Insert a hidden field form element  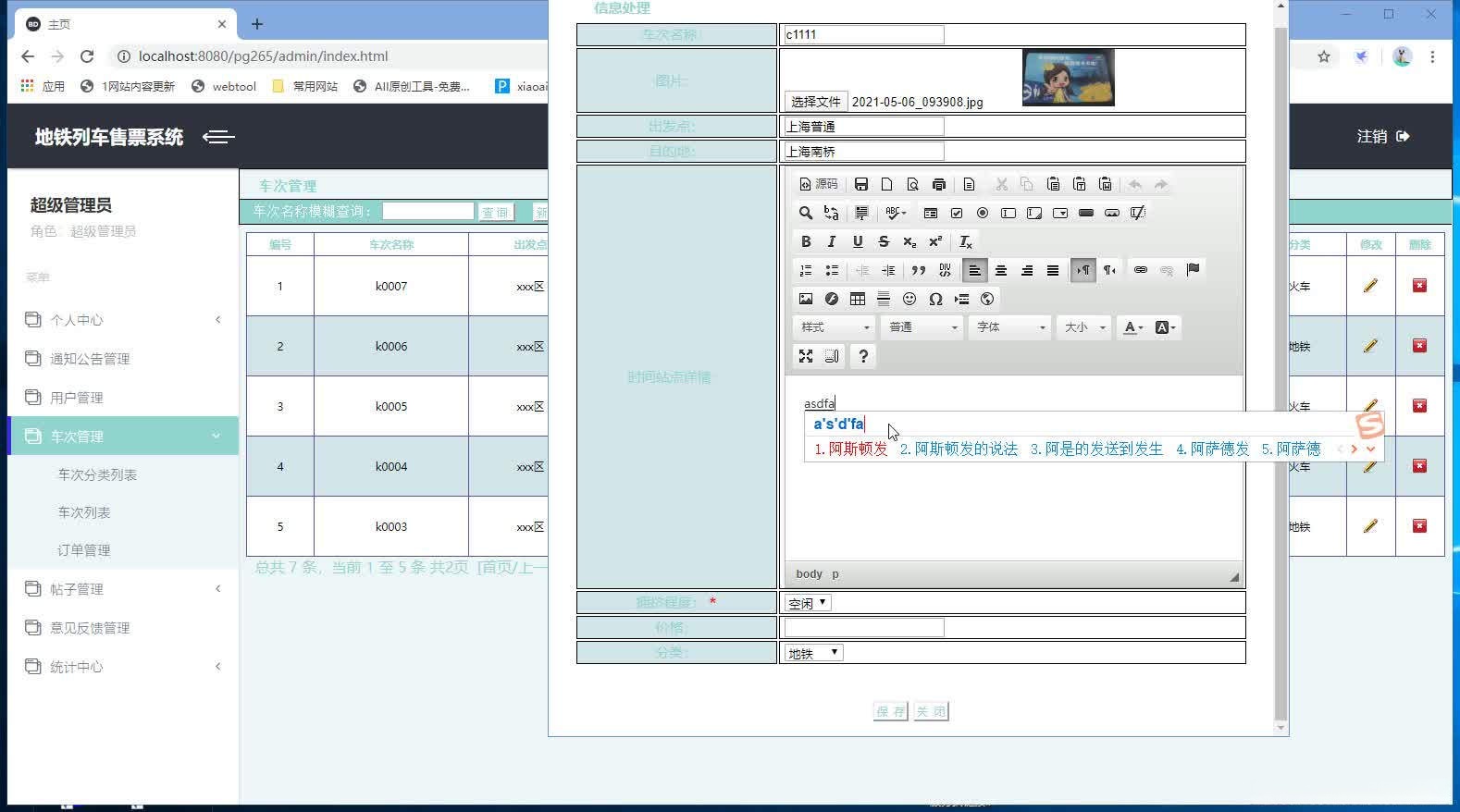1138,213
